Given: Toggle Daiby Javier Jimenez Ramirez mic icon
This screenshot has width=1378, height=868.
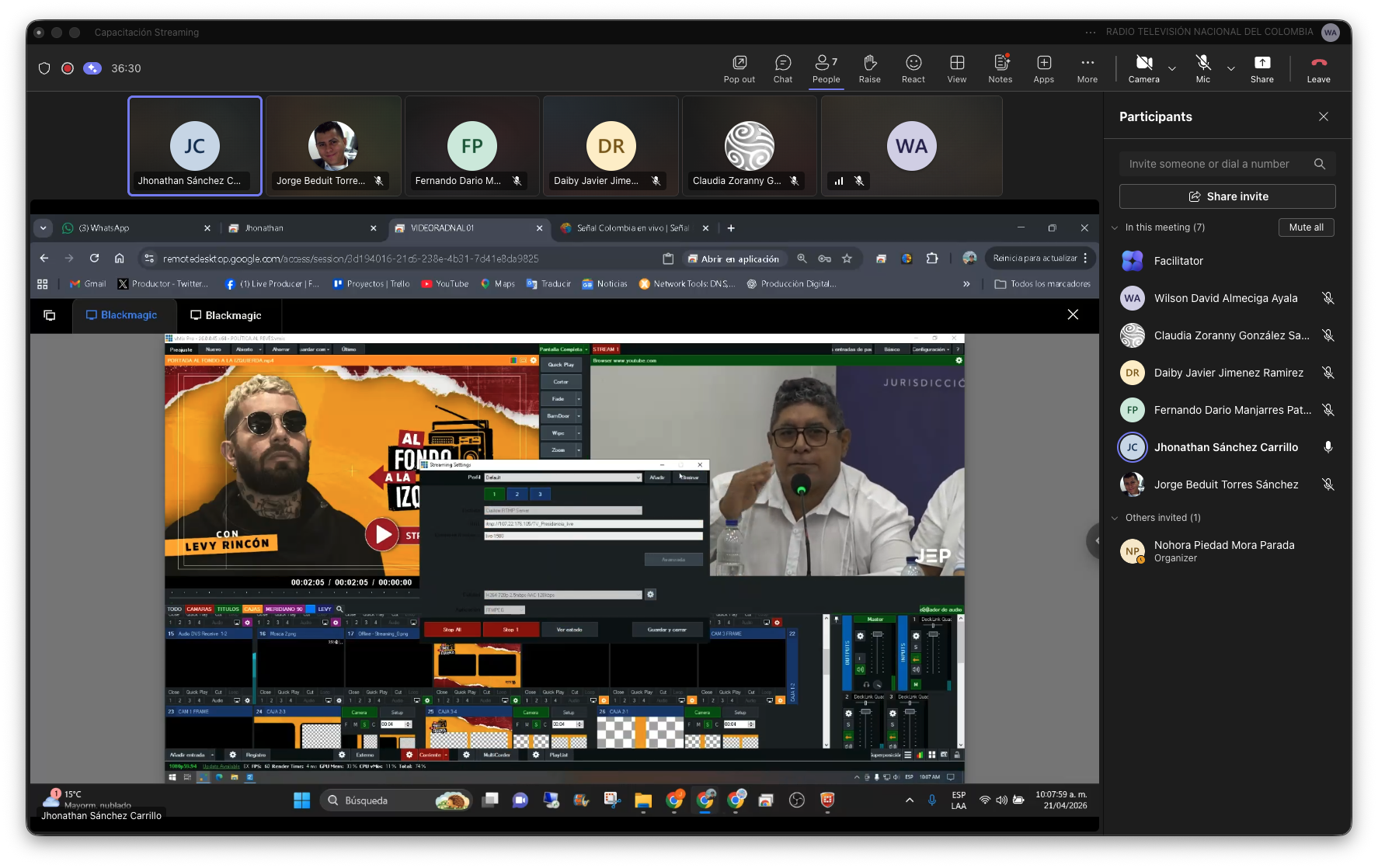Looking at the screenshot, I should [1328, 373].
